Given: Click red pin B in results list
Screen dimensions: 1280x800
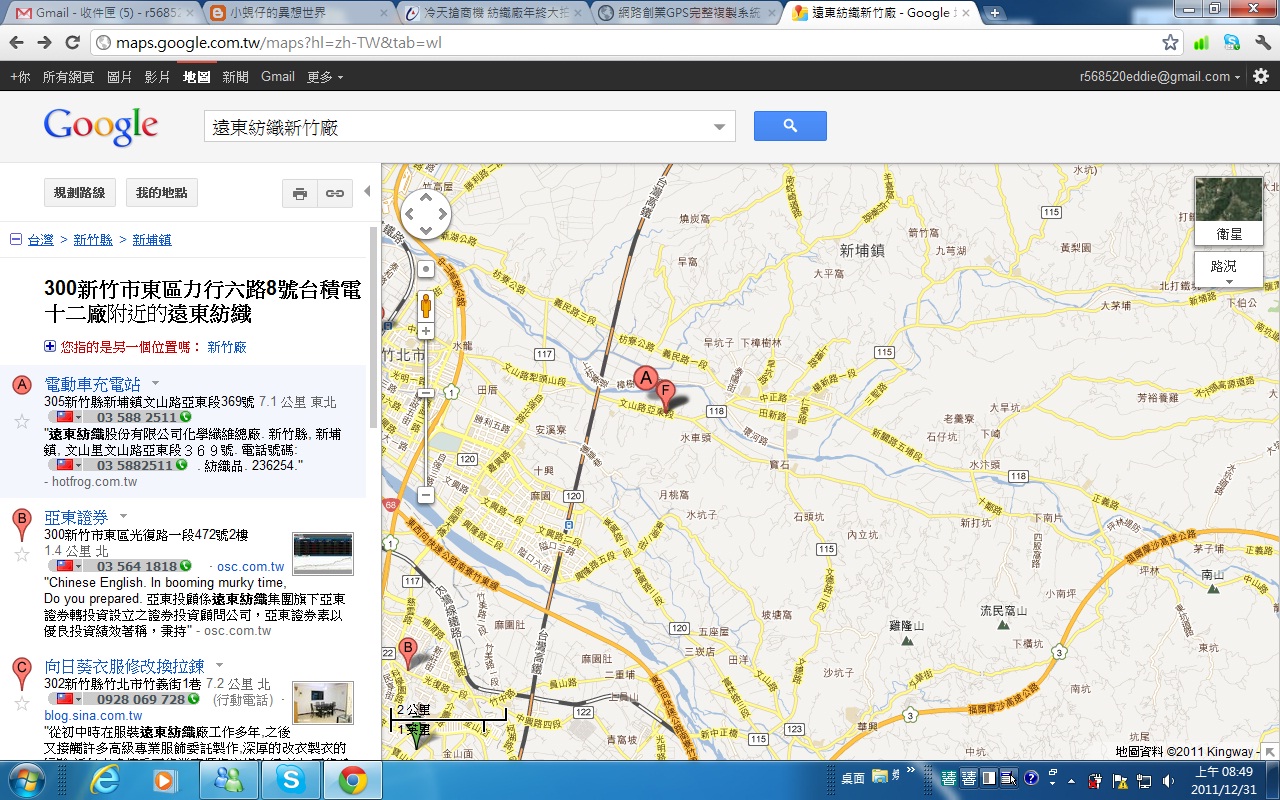Looking at the screenshot, I should (x=21, y=524).
